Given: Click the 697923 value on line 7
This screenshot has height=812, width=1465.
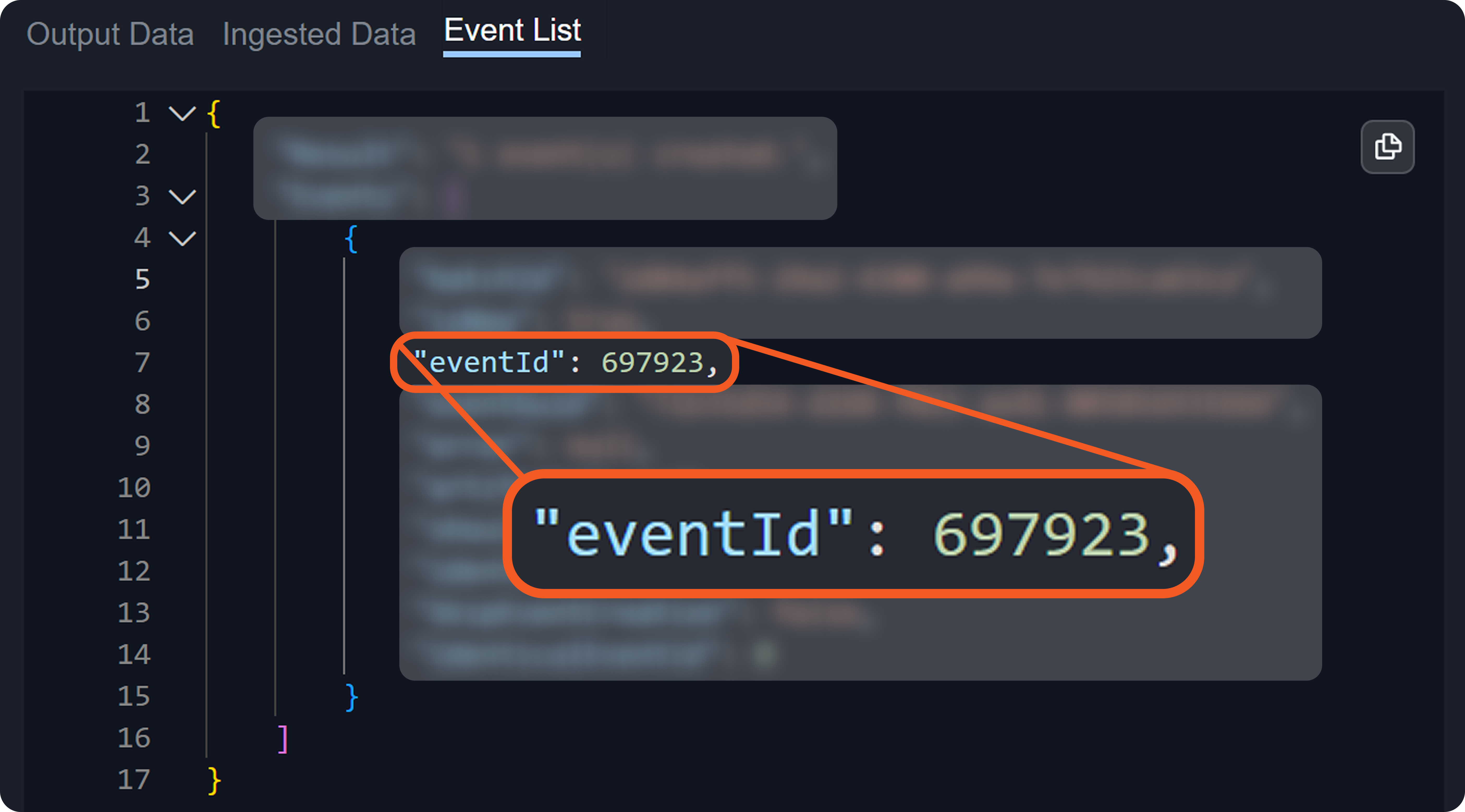Looking at the screenshot, I should click(652, 363).
